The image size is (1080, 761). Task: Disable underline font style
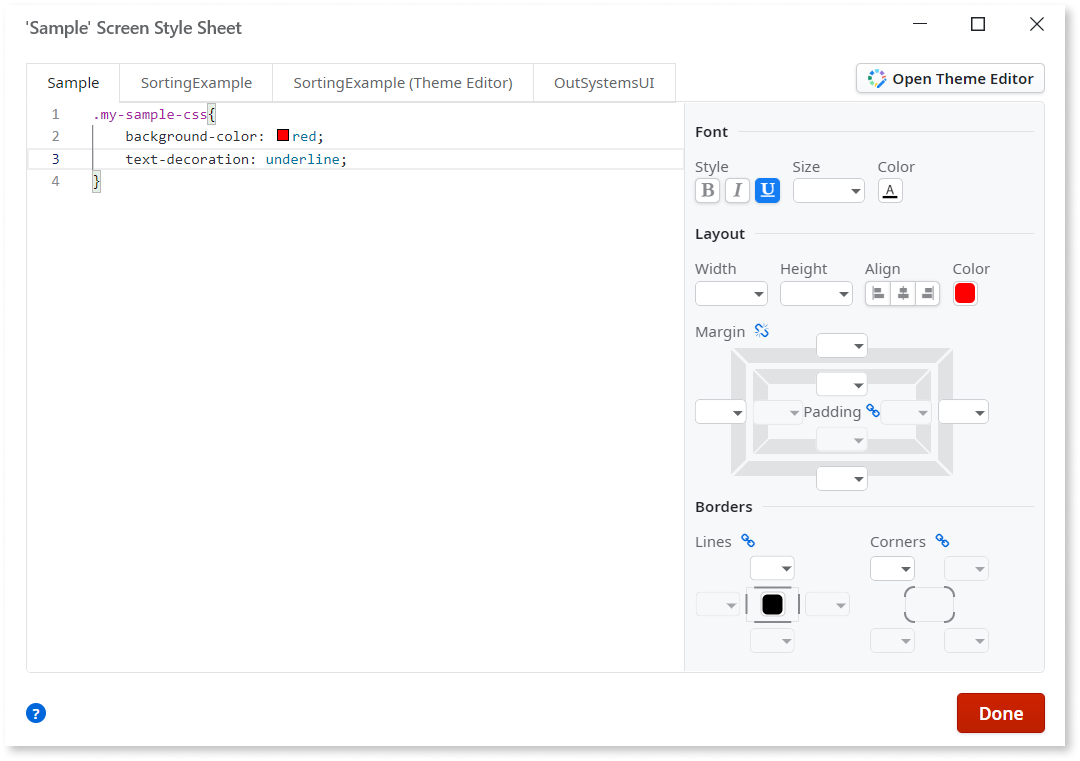tap(767, 190)
